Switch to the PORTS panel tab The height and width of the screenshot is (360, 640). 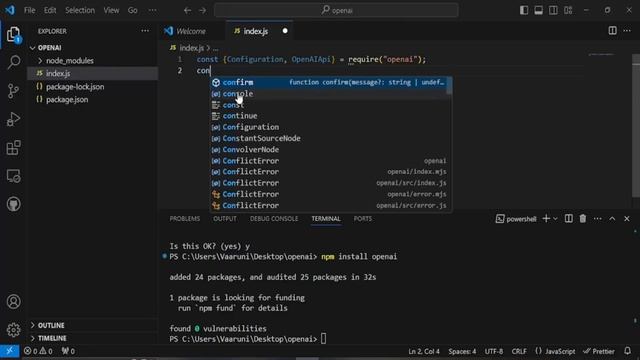[x=363, y=219]
